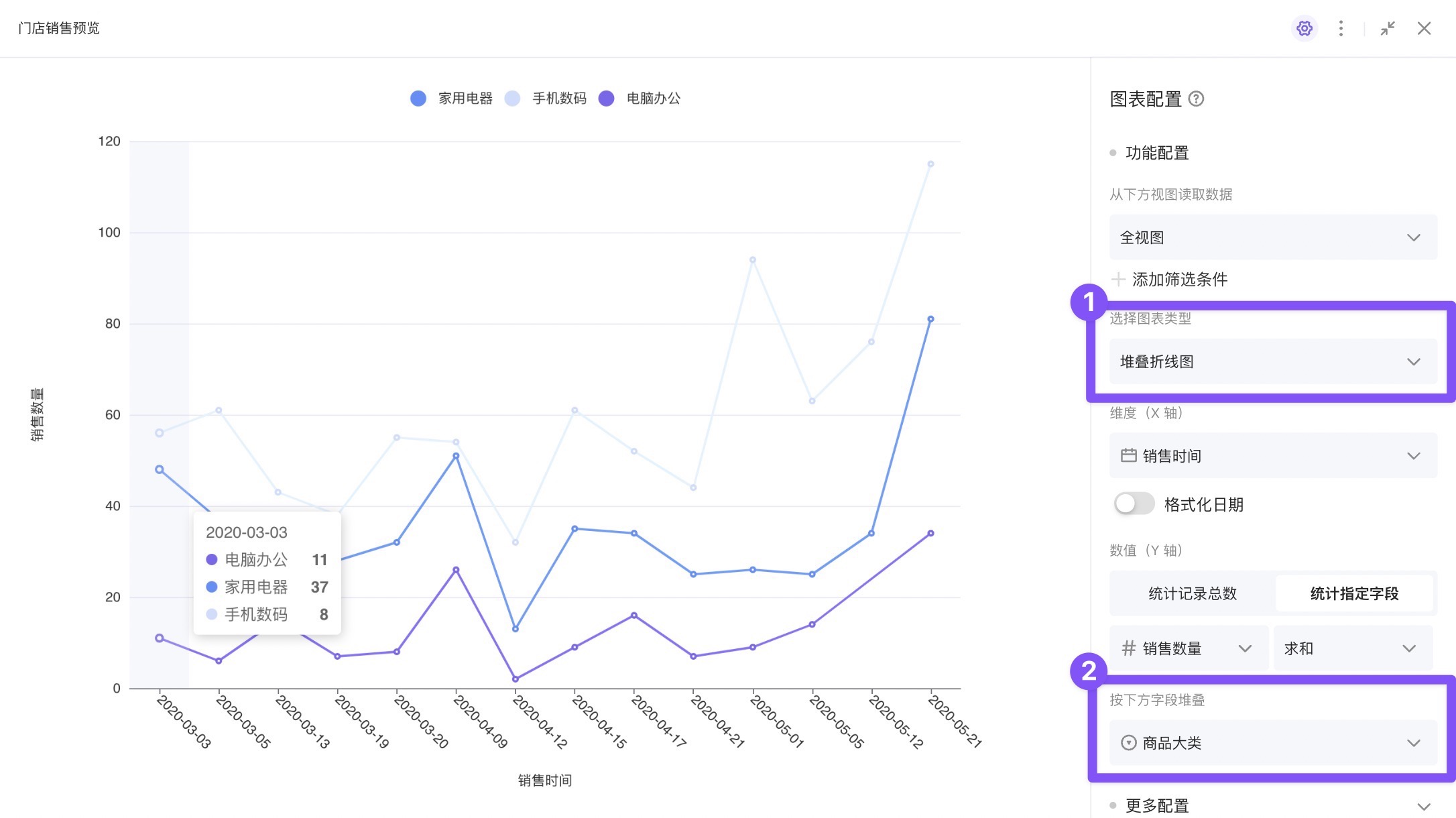Open the 堆叠折线图 chart type dropdown

click(x=1272, y=362)
